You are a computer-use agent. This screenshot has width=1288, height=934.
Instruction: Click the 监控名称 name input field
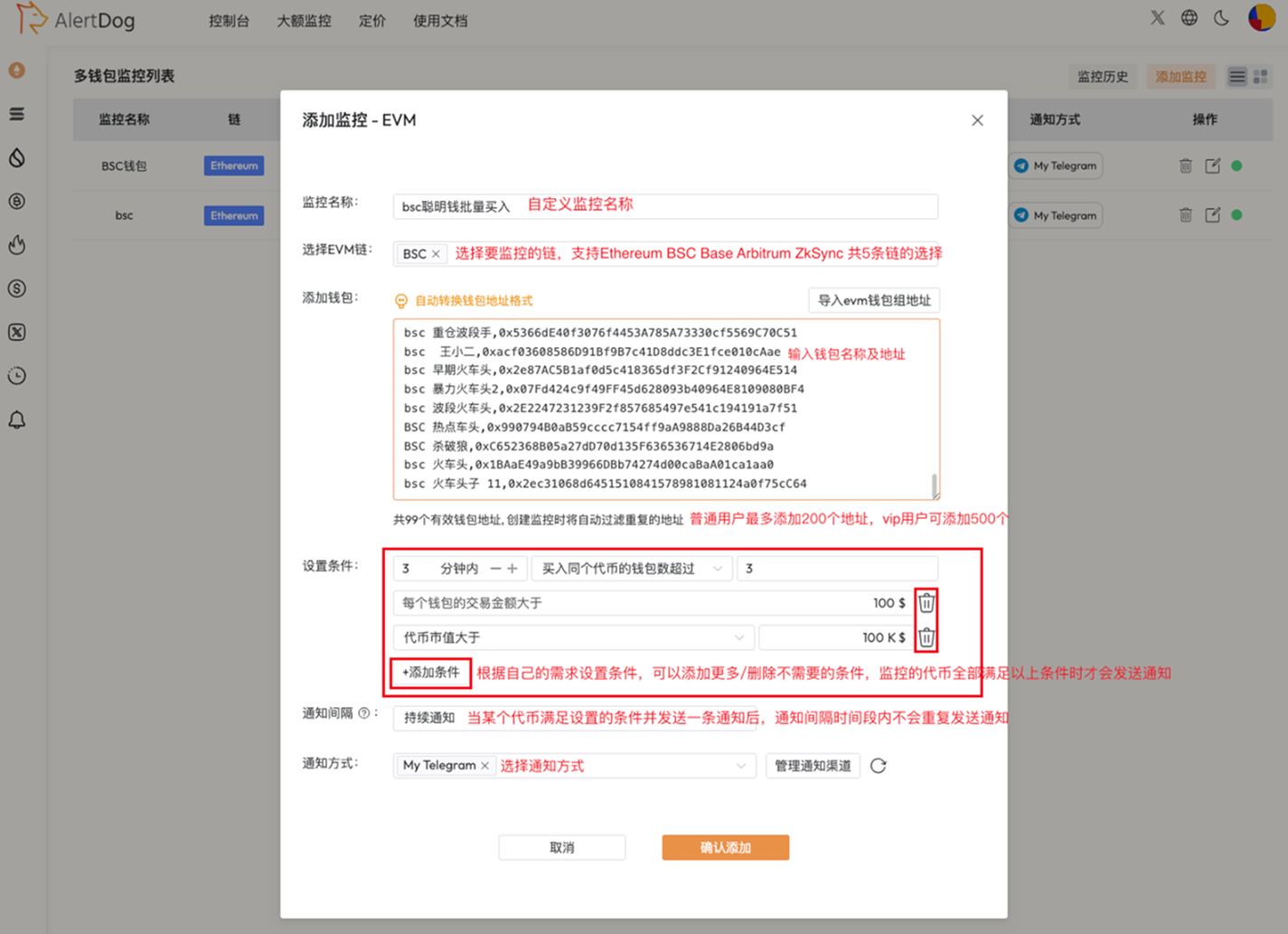pos(665,206)
